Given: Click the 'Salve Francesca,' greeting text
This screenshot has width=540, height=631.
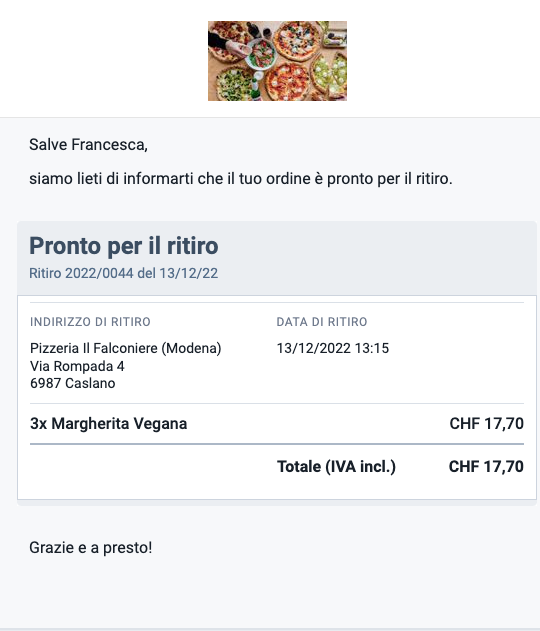Looking at the screenshot, I should tap(89, 144).
